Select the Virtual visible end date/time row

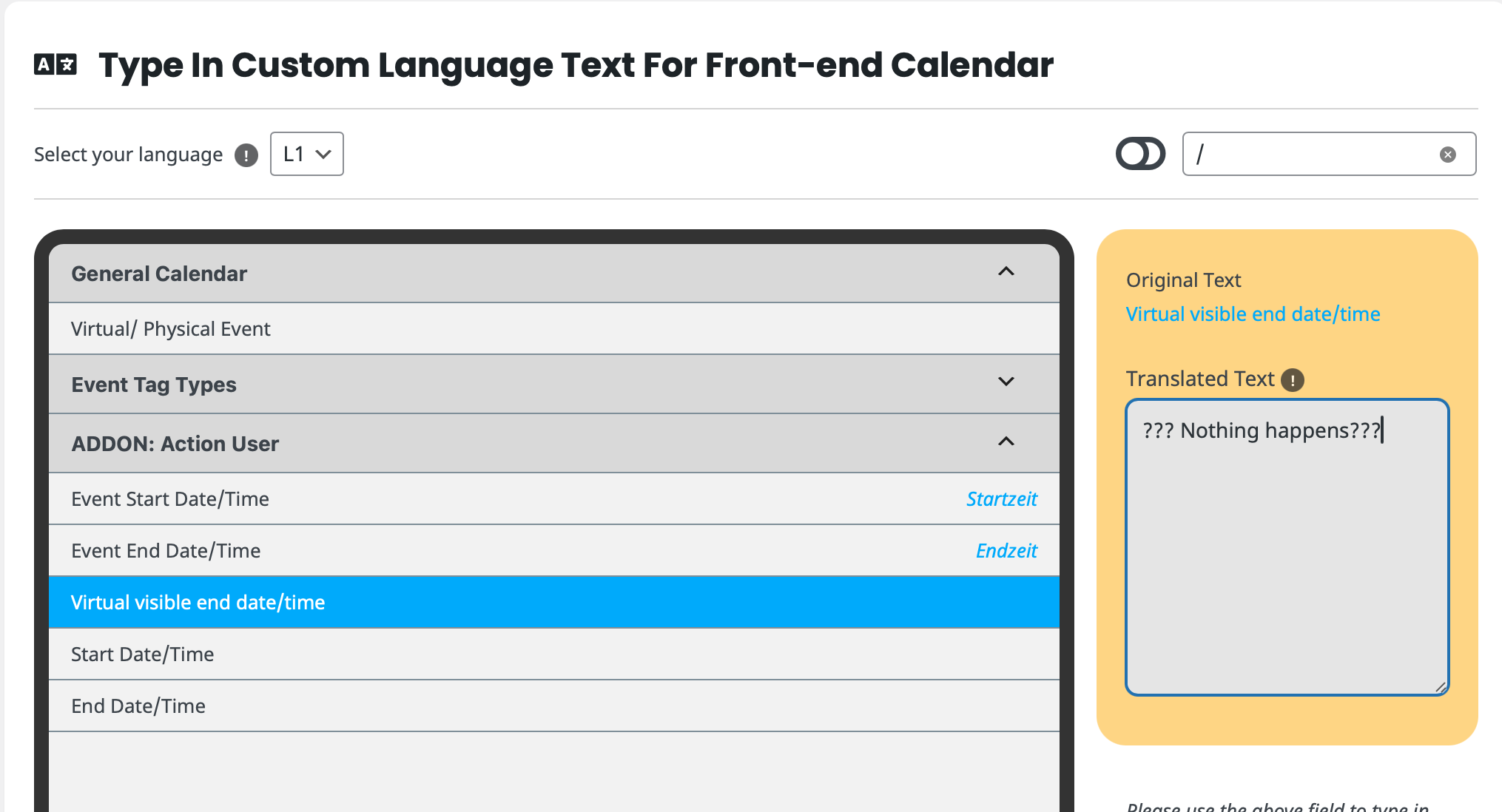click(554, 603)
